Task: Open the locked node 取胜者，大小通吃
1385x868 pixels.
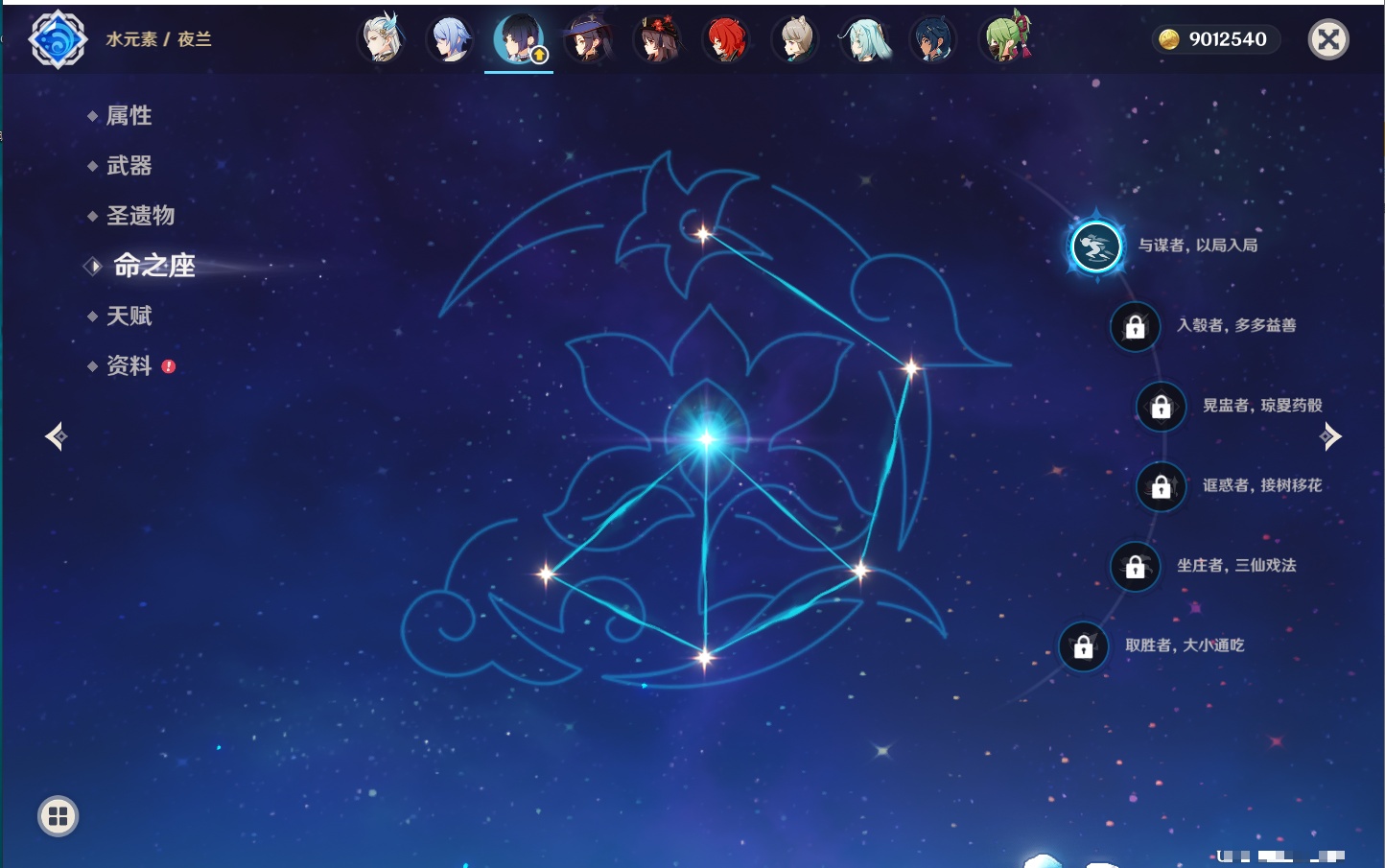Action: [1084, 646]
